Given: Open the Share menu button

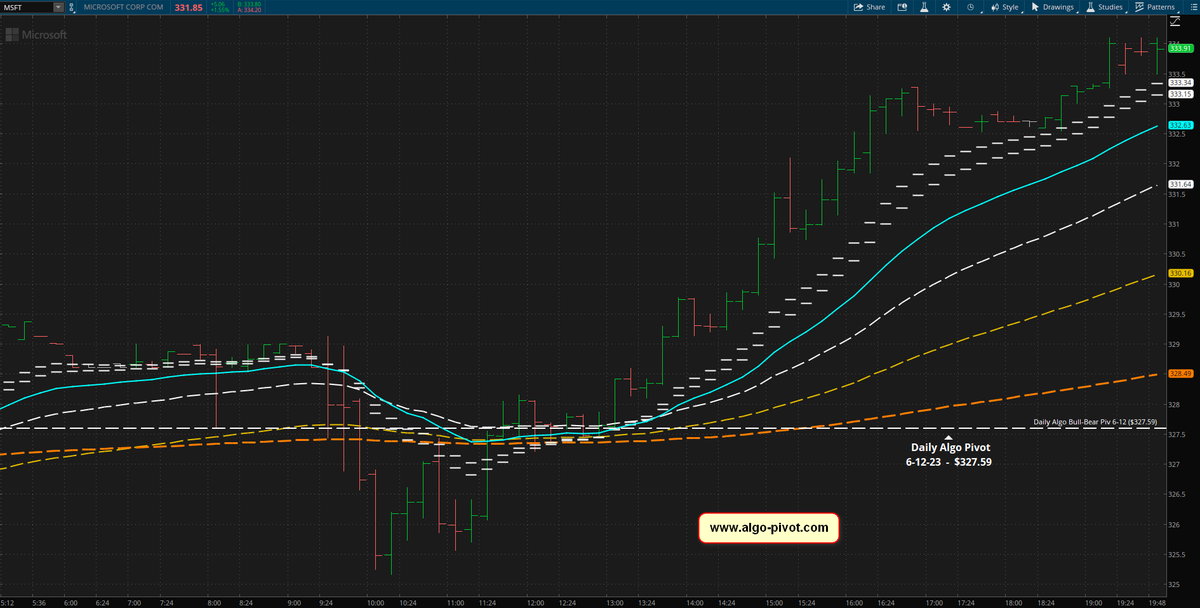Looking at the screenshot, I should click(869, 7).
